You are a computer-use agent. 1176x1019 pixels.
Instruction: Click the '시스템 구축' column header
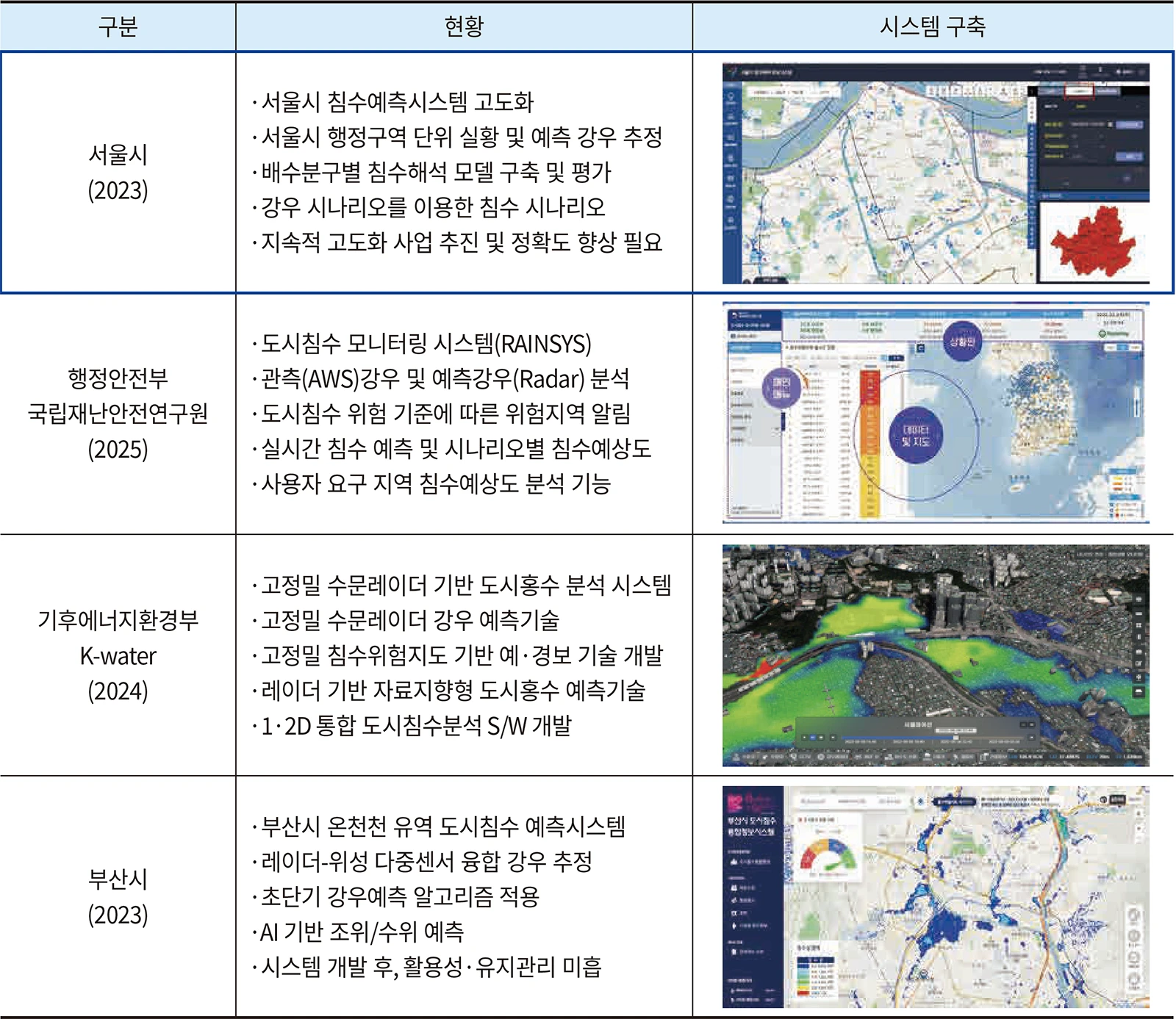click(933, 27)
